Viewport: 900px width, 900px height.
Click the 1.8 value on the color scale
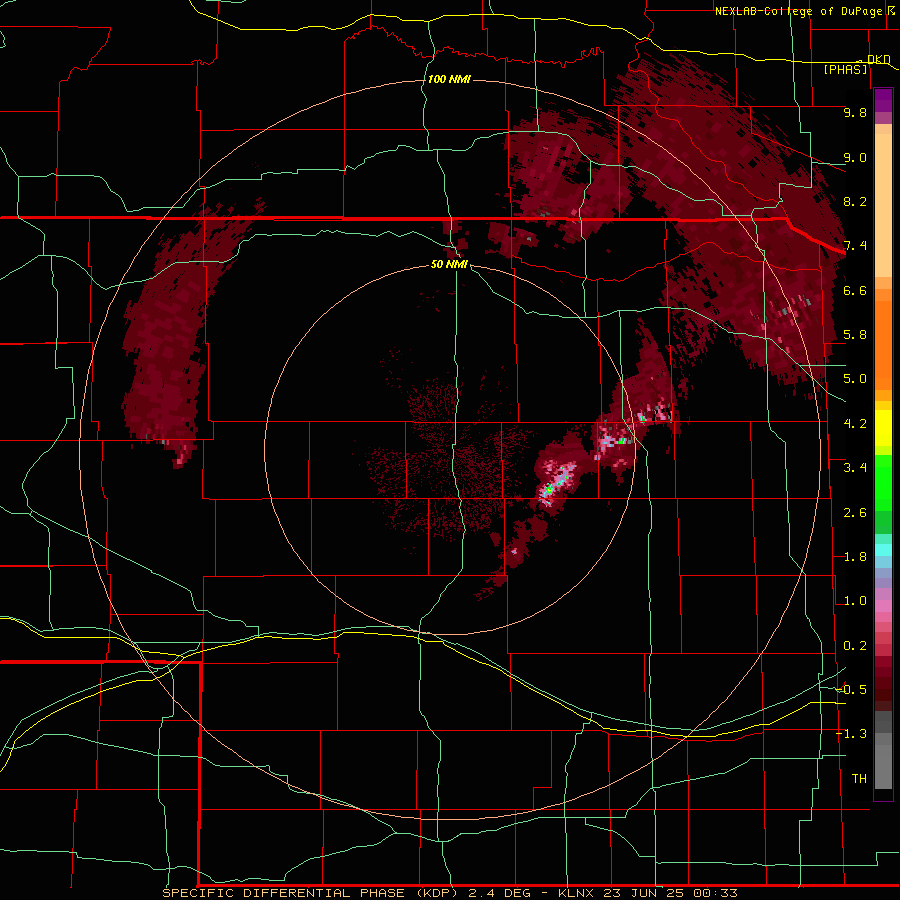tap(855, 557)
